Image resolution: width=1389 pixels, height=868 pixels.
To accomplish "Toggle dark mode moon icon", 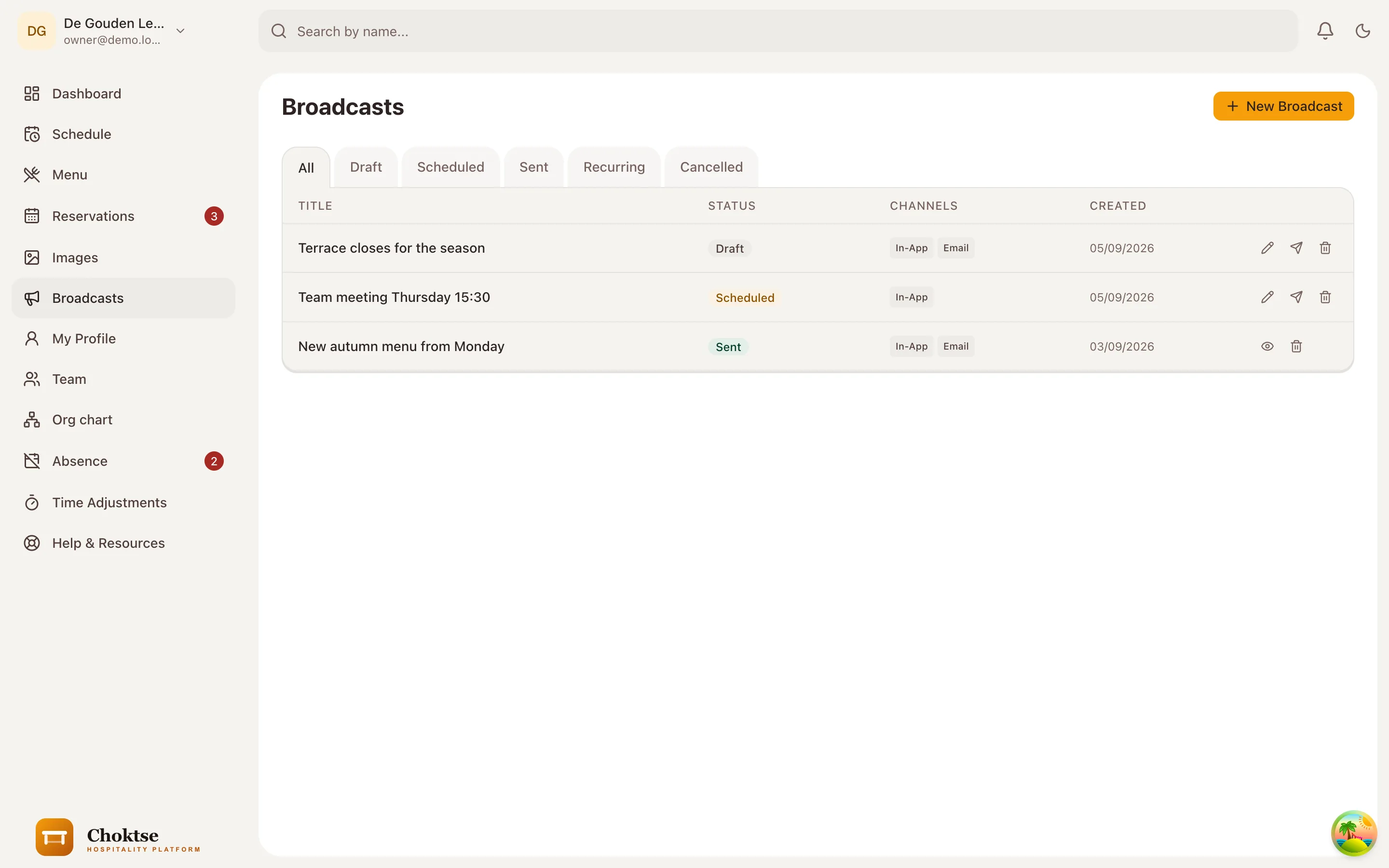I will (1362, 31).
